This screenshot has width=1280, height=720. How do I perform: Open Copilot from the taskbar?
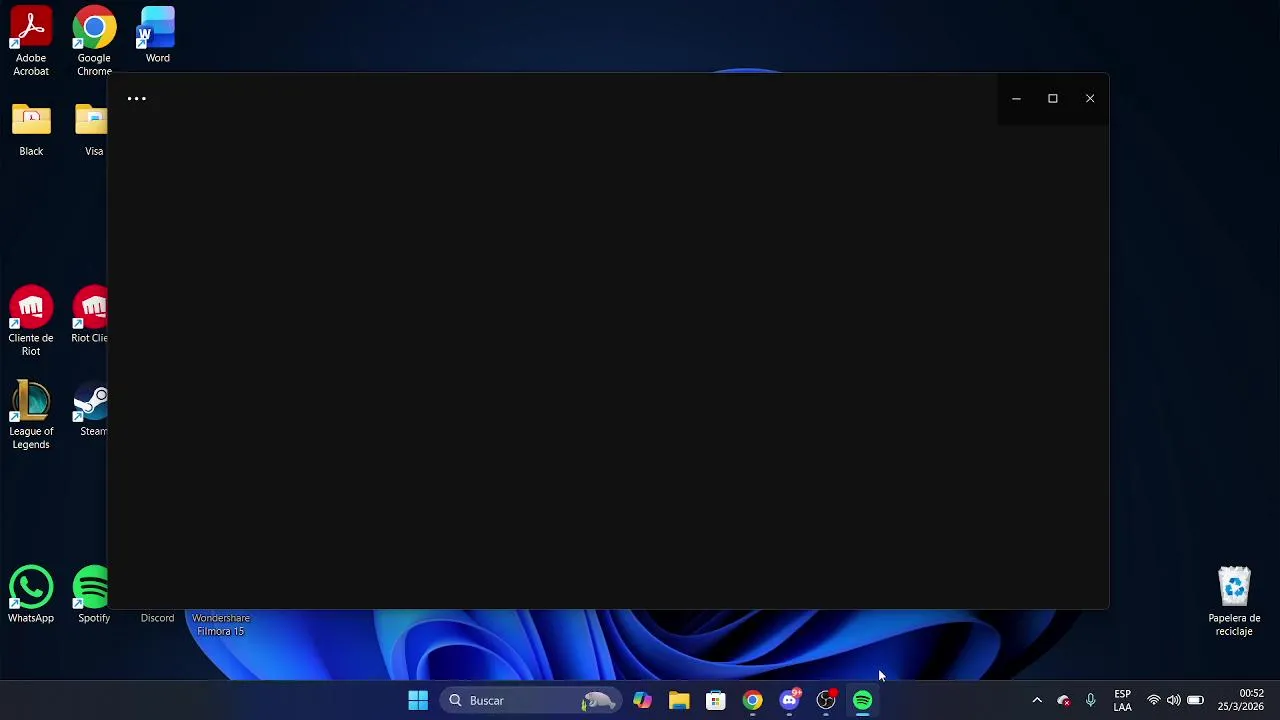coord(642,701)
